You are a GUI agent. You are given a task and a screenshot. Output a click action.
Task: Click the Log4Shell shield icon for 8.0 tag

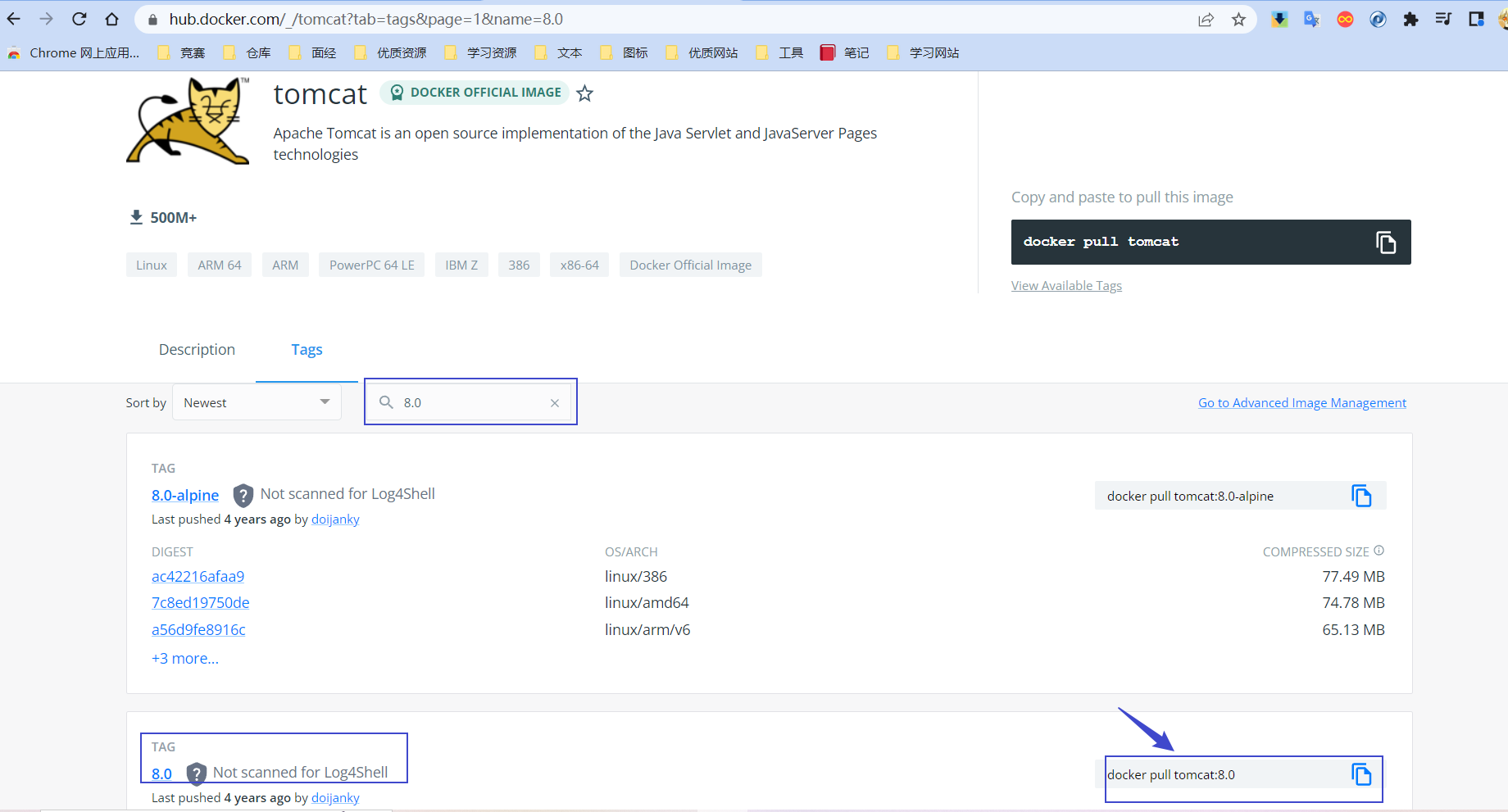196,773
